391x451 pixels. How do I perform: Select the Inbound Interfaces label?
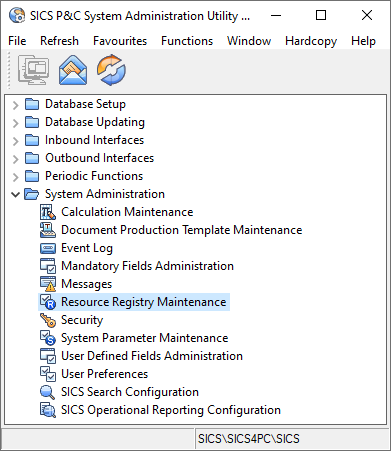(x=95, y=140)
